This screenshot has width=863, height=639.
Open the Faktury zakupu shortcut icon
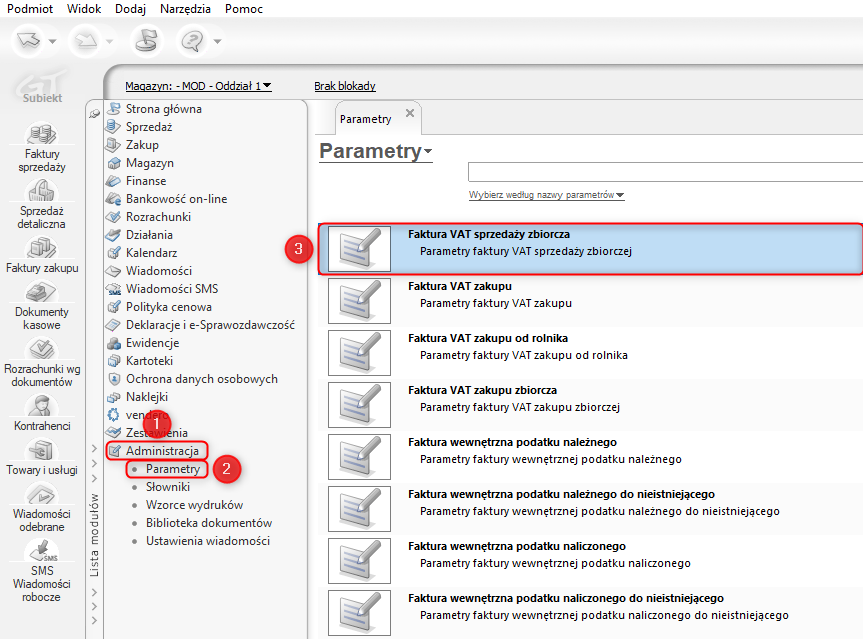coord(42,249)
